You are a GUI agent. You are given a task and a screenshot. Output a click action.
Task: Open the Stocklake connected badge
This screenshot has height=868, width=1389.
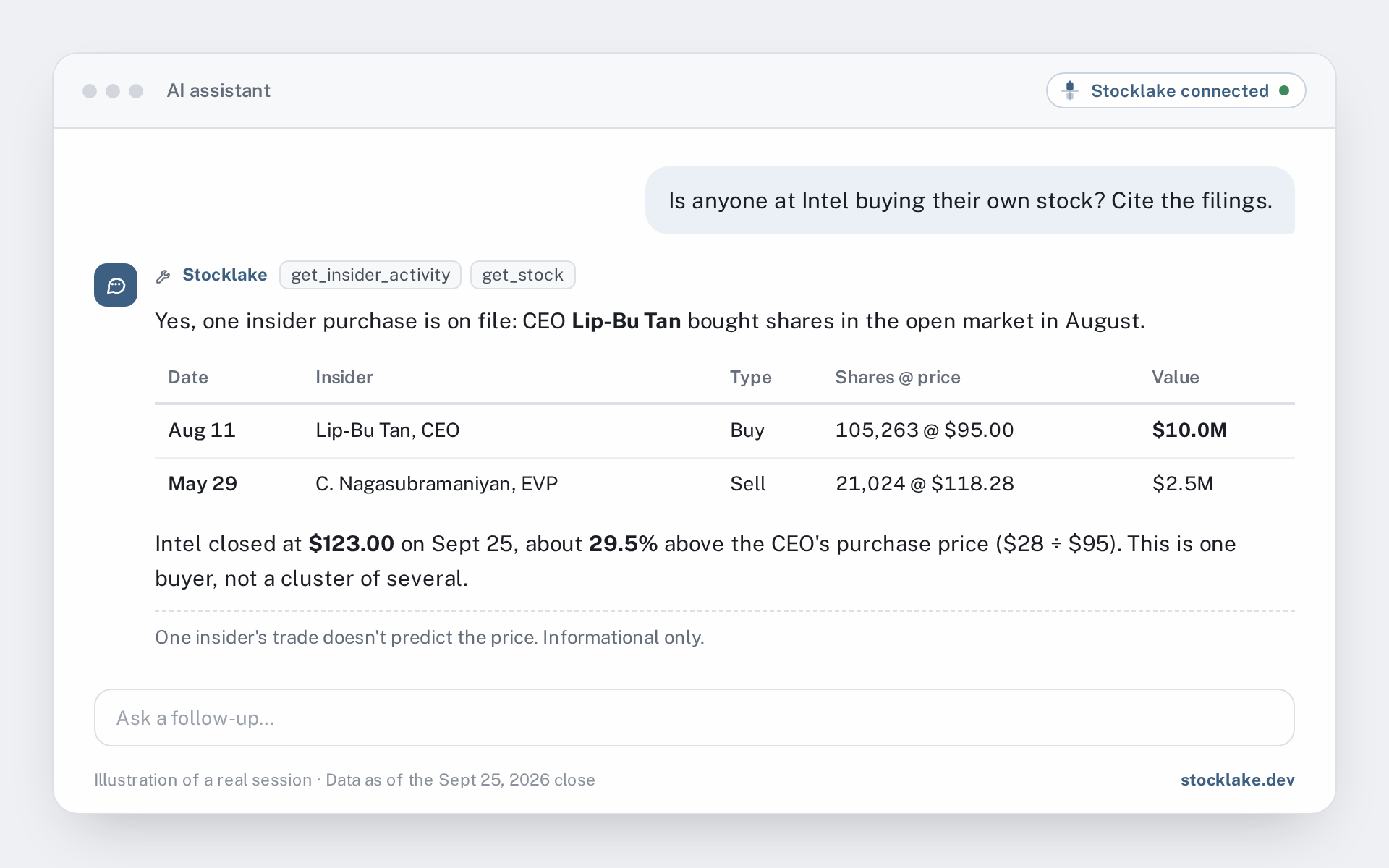pos(1176,90)
